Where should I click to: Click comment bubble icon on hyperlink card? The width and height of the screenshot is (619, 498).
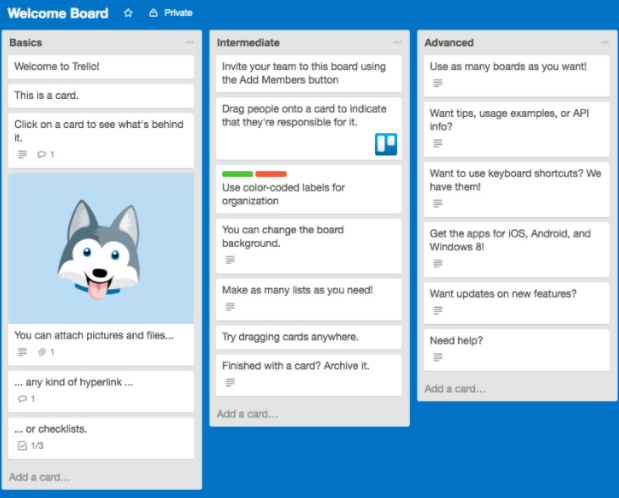[x=23, y=399]
